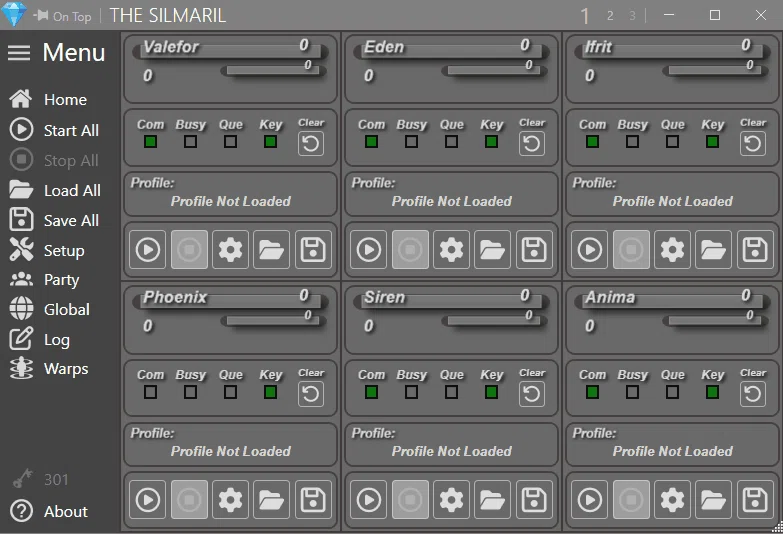783x534 pixels.
Task: Open Log page from sidebar
Action: click(x=39, y=339)
